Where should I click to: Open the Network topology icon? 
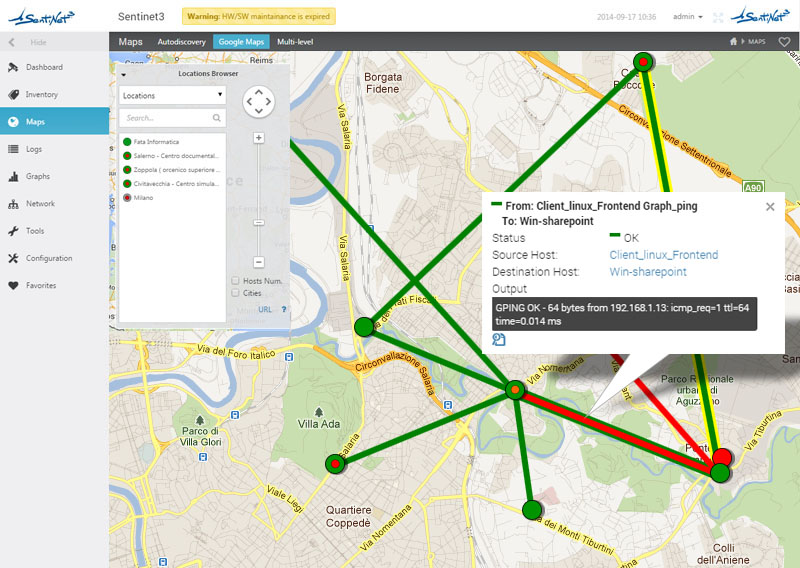(13, 204)
